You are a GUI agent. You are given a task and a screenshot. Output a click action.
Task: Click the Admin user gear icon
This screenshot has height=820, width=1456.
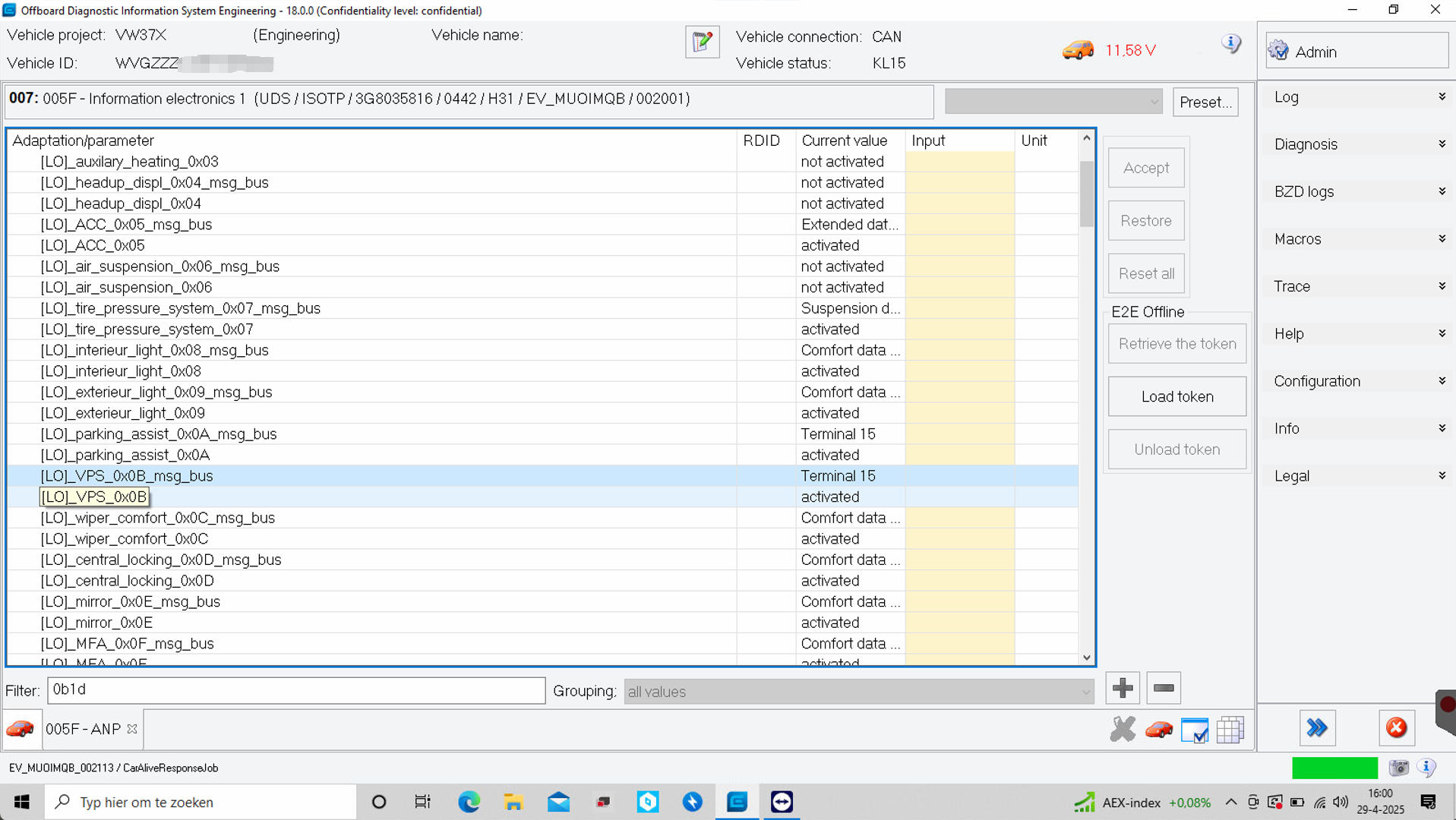pyautogui.click(x=1278, y=51)
